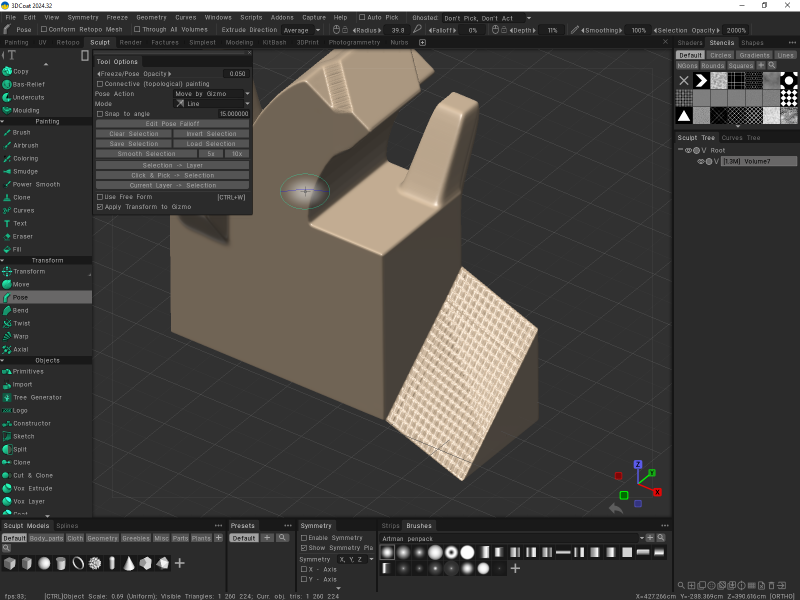This screenshot has width=800, height=600.
Task: Select the white triangle stencil
Action: pyautogui.click(x=684, y=116)
